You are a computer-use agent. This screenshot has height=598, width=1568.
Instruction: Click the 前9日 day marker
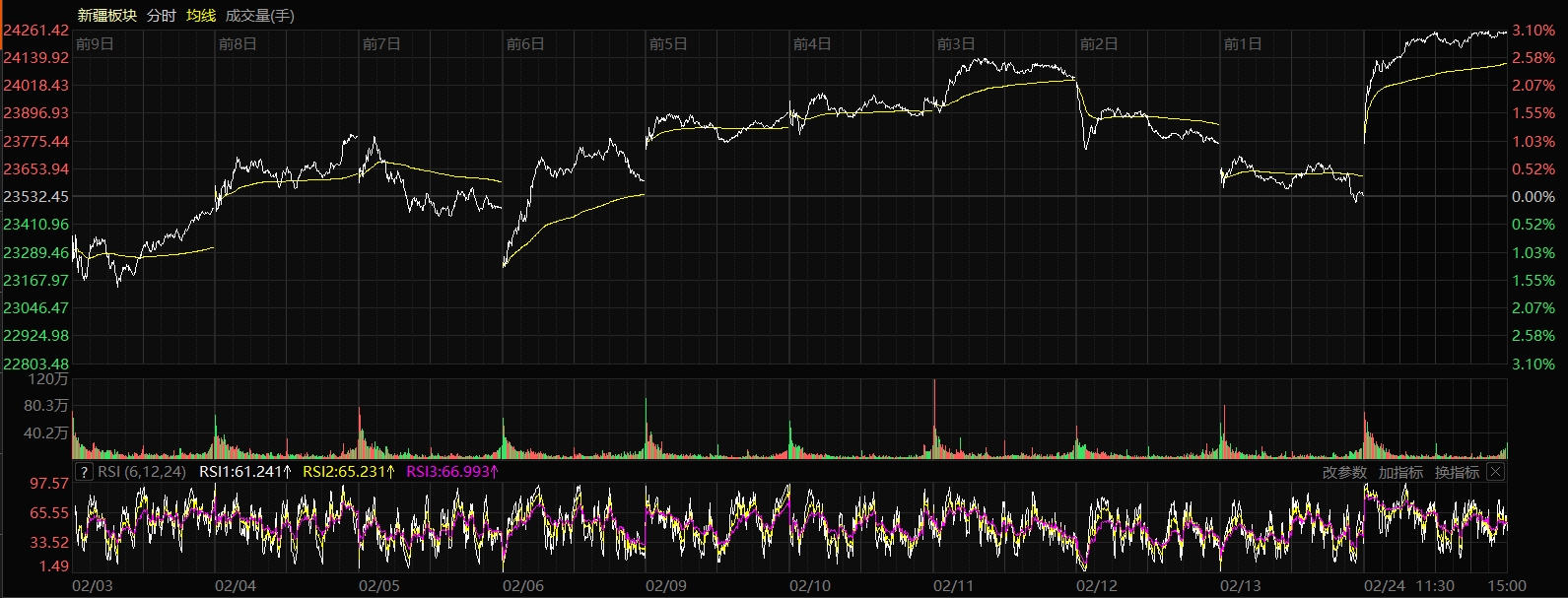click(95, 44)
